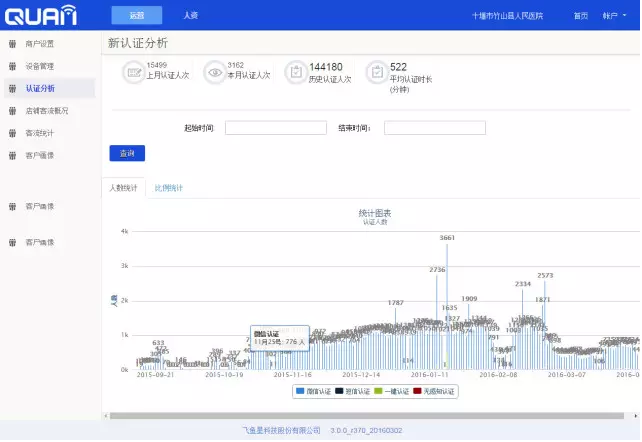This screenshot has height=442, width=642.
Task: Click the 微信认证 tooltip showing 776人
Action: click(x=280, y=338)
